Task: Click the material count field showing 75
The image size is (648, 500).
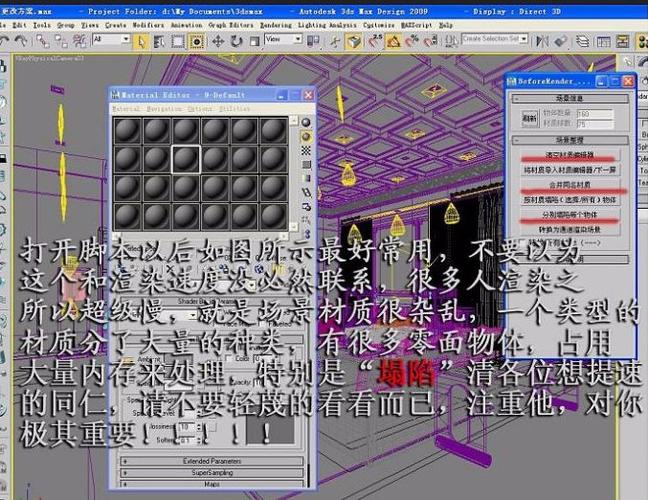Action: click(594, 124)
